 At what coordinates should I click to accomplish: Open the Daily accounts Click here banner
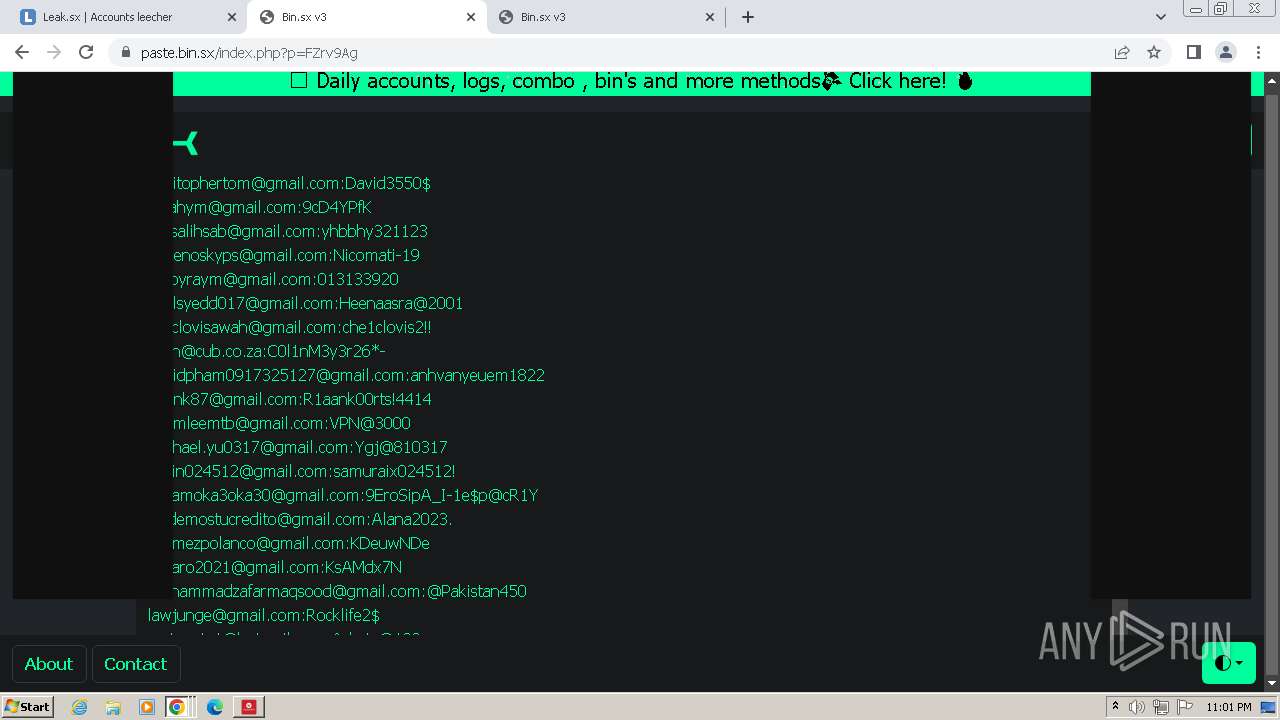(x=632, y=82)
